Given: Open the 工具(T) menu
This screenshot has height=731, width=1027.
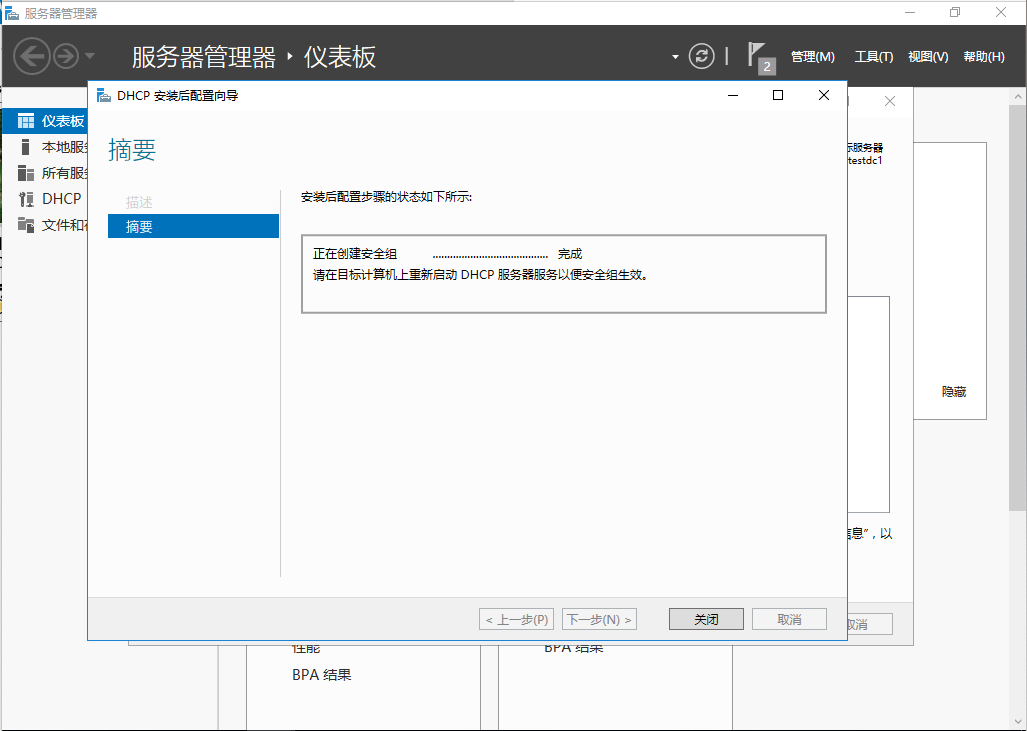Looking at the screenshot, I should tap(874, 56).
